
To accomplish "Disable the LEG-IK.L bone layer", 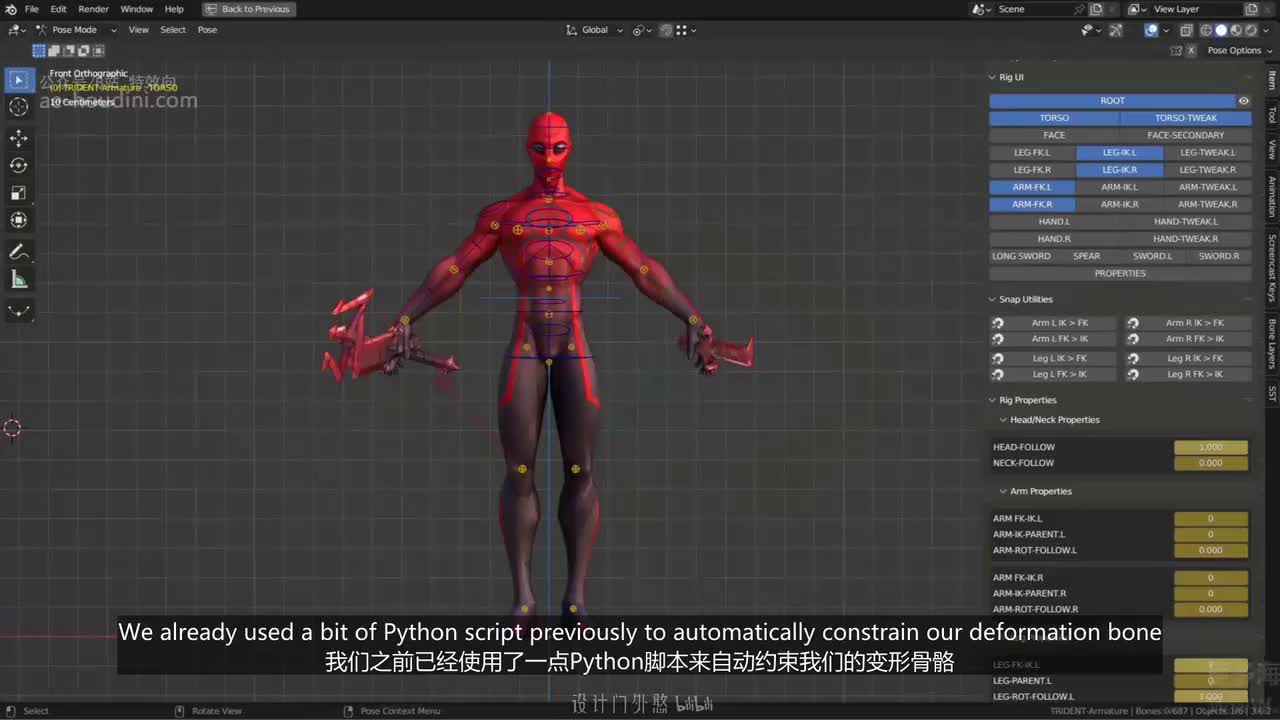I will click(x=1120, y=153).
